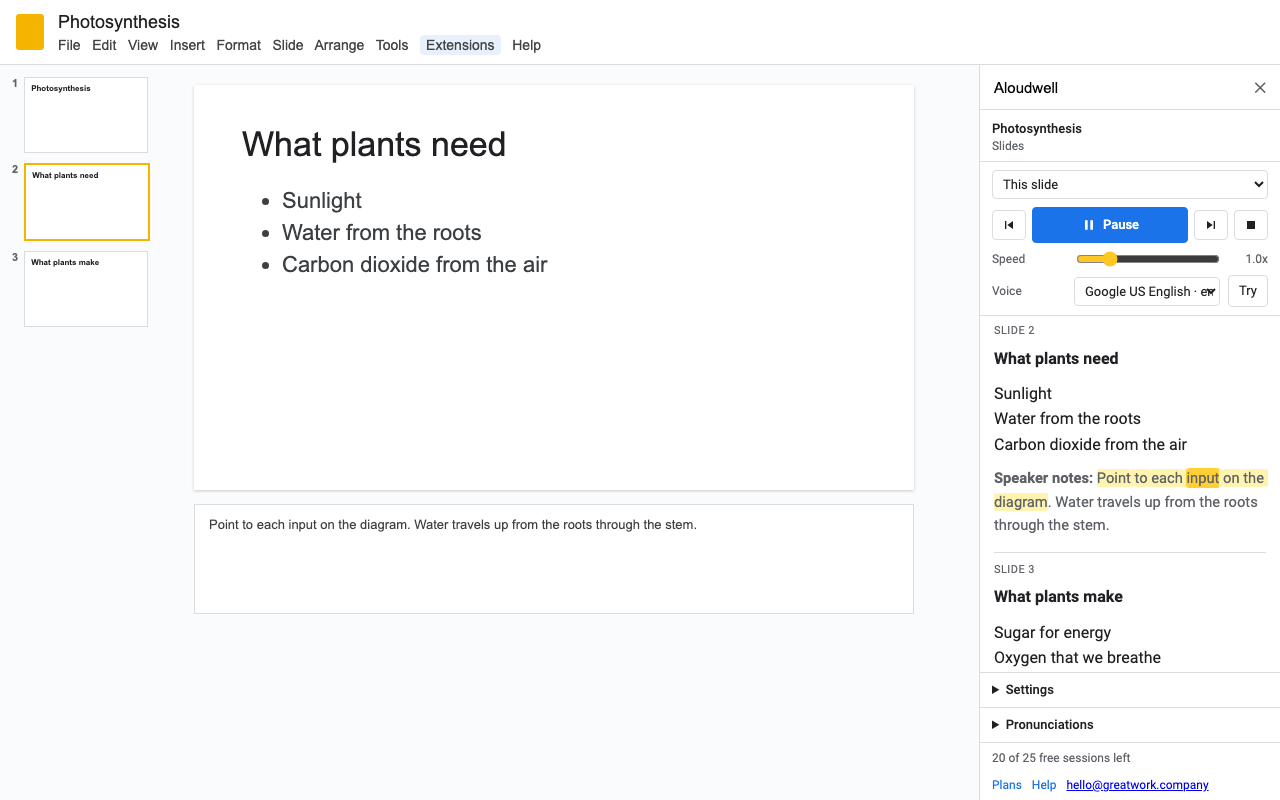Pause the read-aloud playback

click(1110, 225)
